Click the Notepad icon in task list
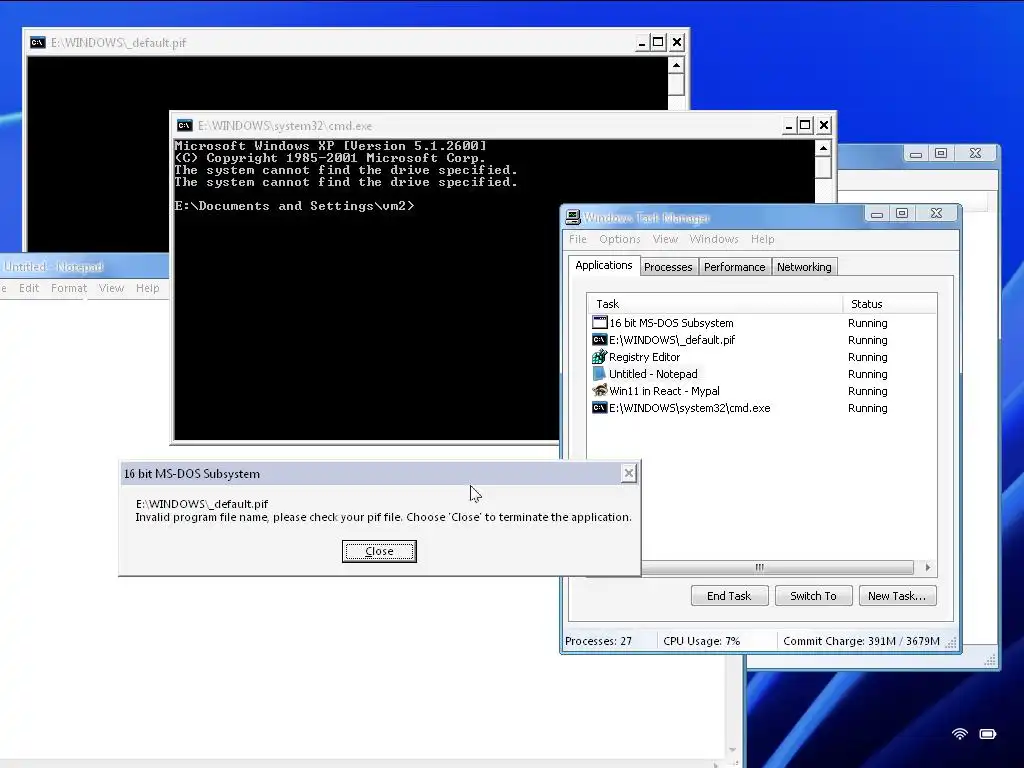 coord(599,374)
